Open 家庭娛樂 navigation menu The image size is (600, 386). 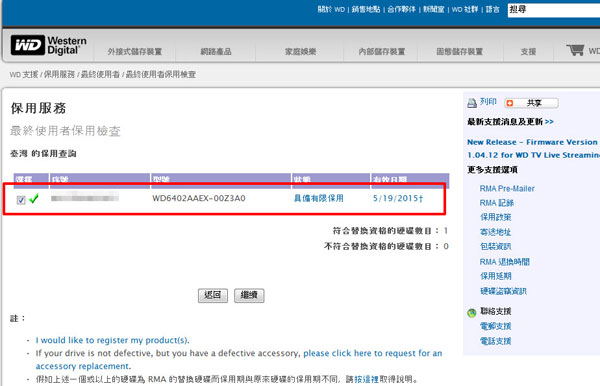(x=300, y=51)
